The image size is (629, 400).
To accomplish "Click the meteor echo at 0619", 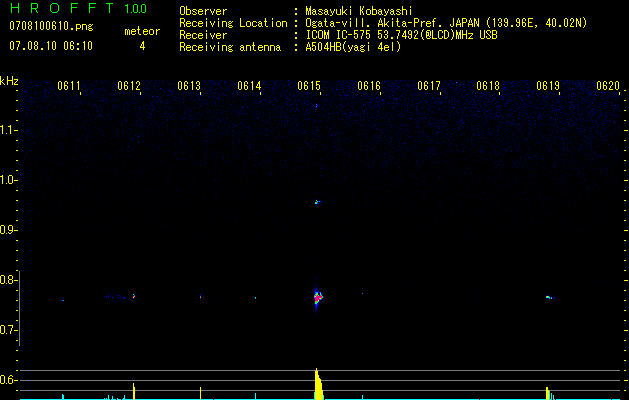I will coord(549,297).
